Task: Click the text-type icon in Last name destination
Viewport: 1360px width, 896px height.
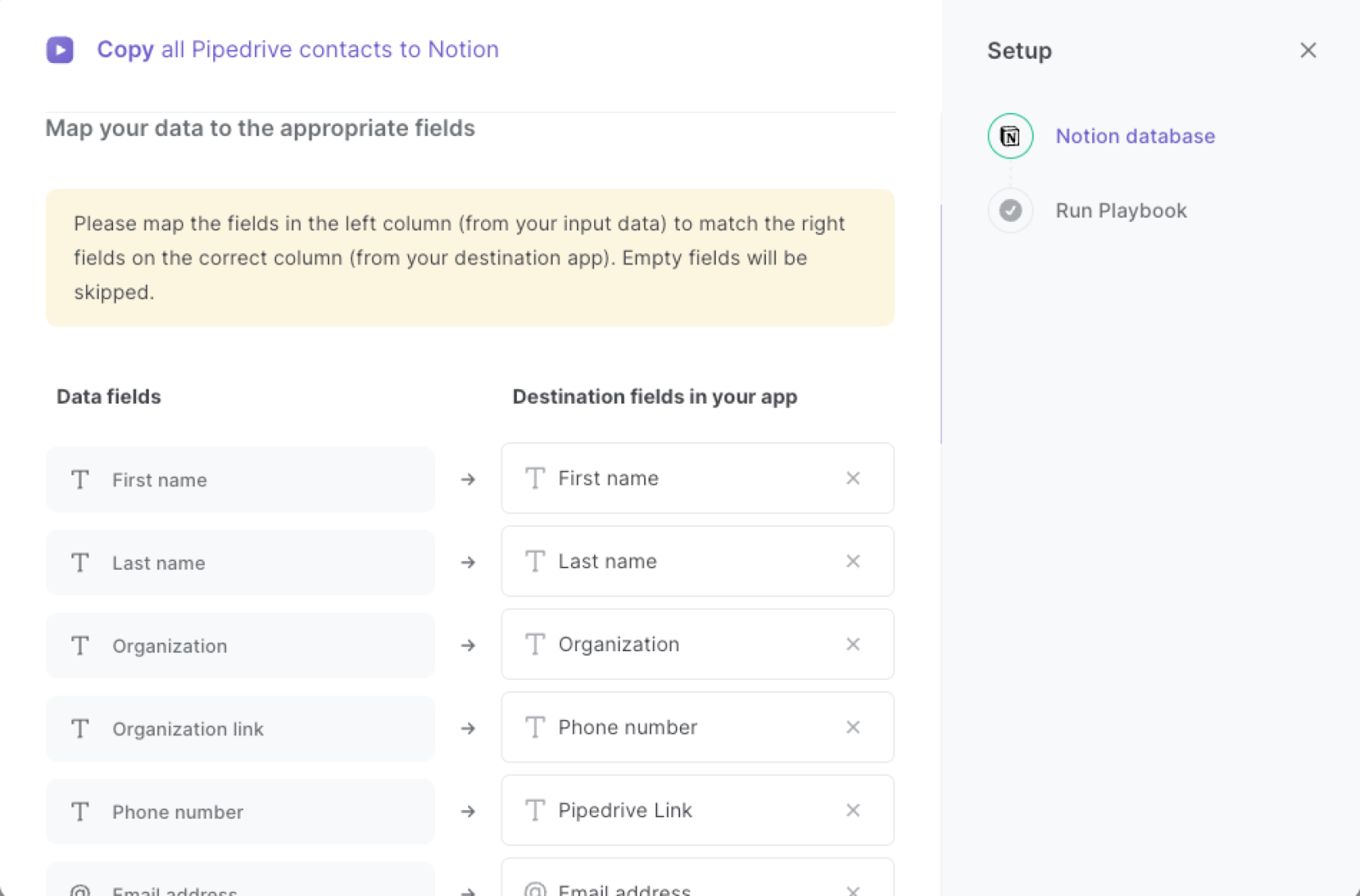Action: (535, 561)
